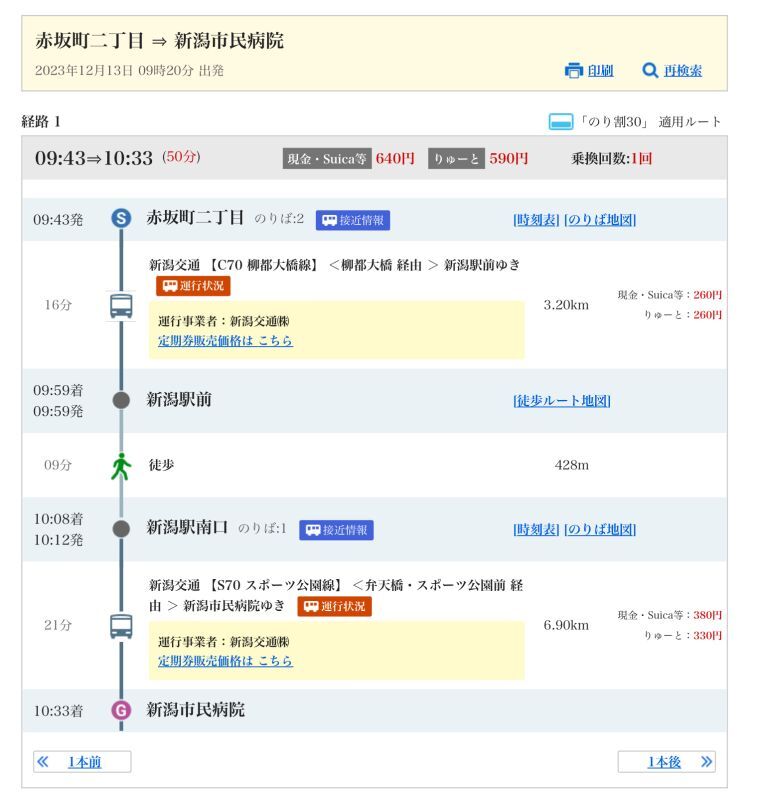Click the 2023年12月13日 09時20分 出発 text
The height and width of the screenshot is (800, 759).
129,70
